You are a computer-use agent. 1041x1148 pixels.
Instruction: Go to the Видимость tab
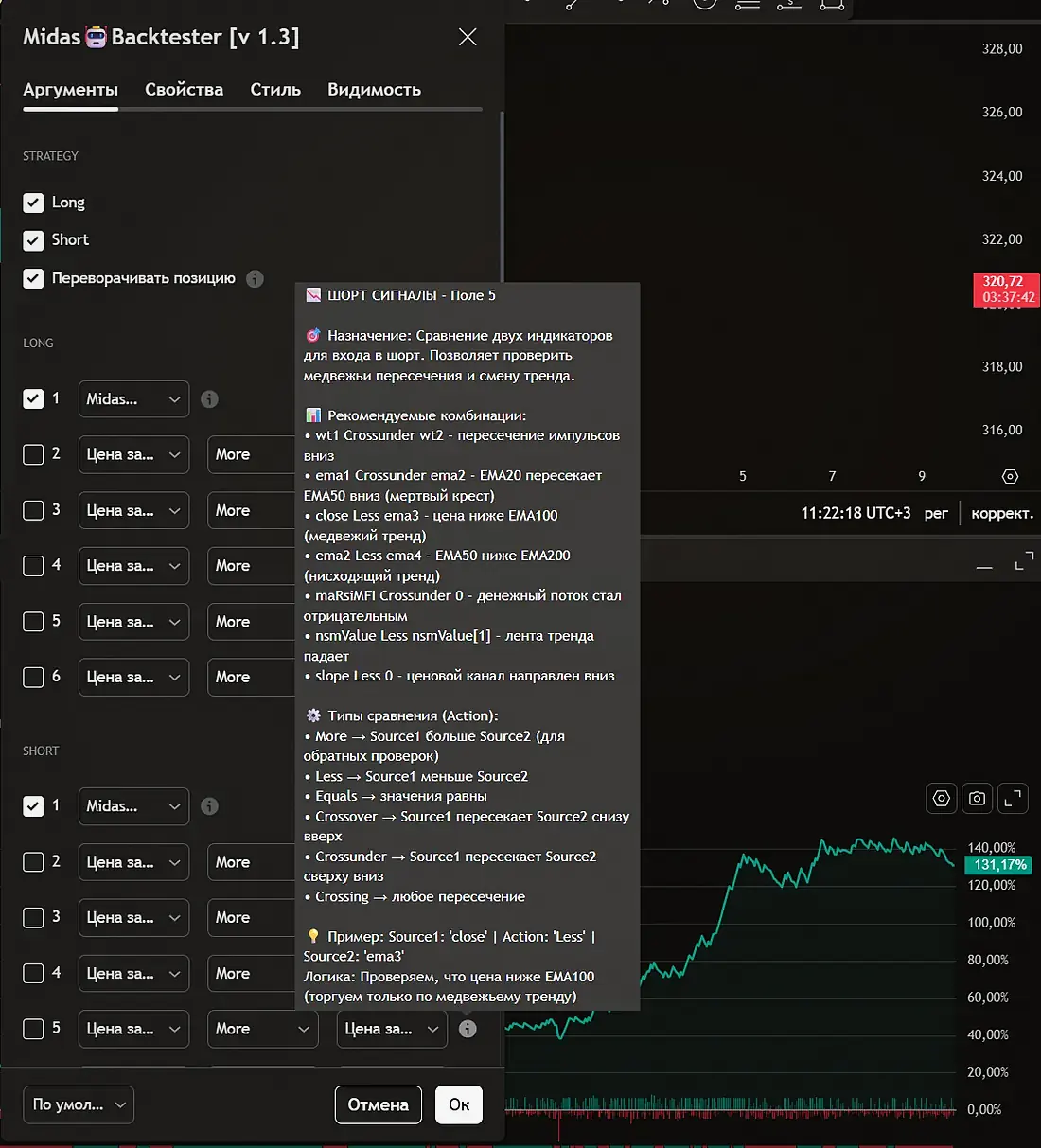tap(374, 90)
